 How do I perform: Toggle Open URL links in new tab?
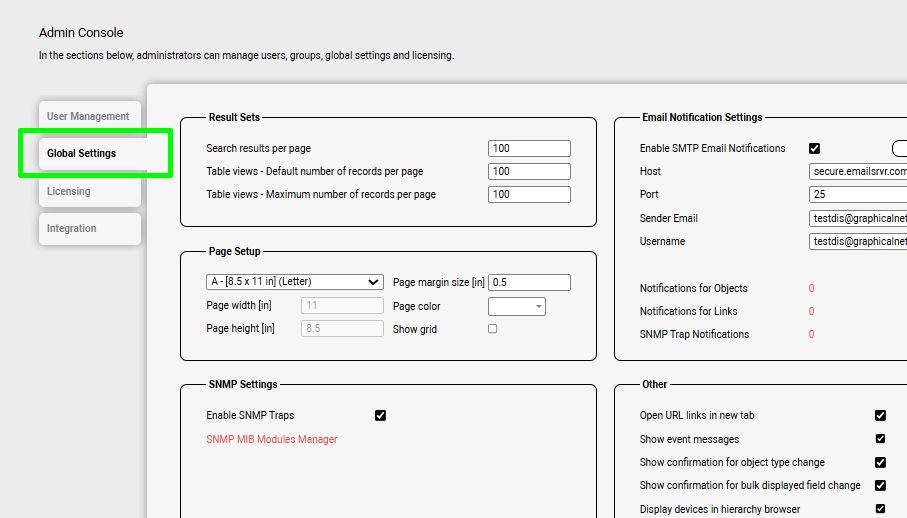(880, 415)
